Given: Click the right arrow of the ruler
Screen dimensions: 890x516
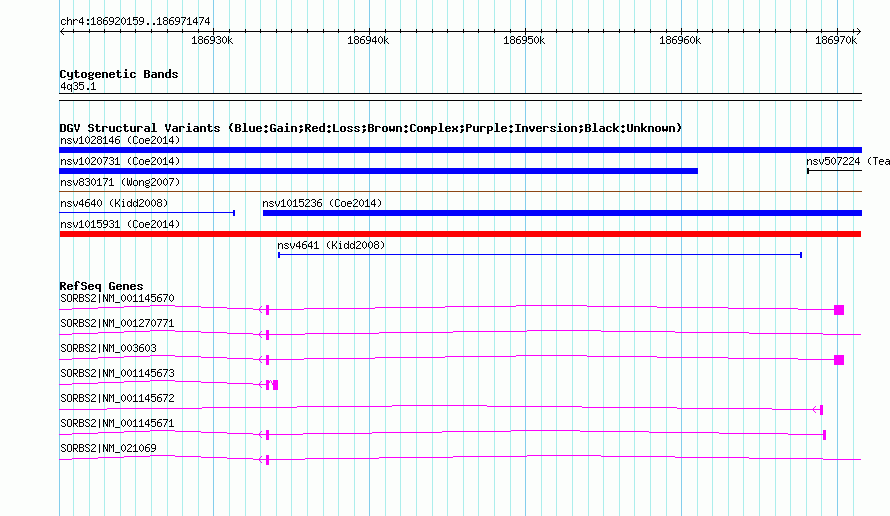Looking at the screenshot, I should [858, 32].
